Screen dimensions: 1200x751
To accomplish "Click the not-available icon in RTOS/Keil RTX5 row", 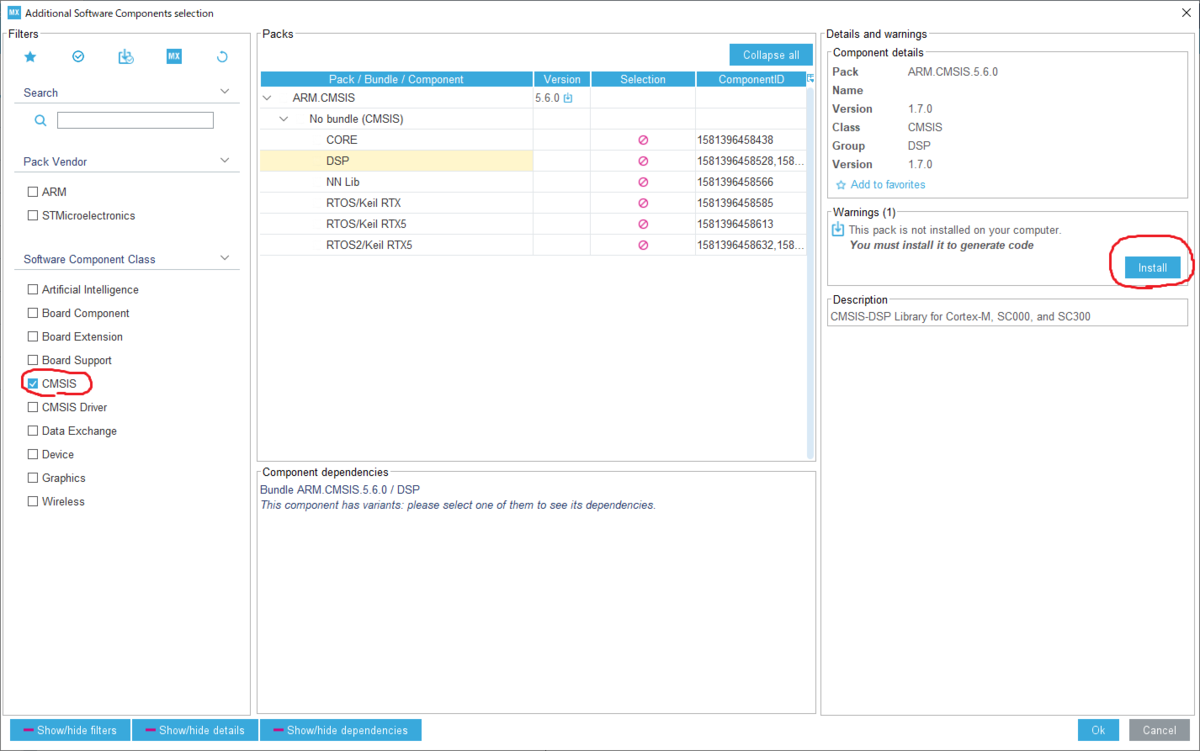I will tap(643, 224).
